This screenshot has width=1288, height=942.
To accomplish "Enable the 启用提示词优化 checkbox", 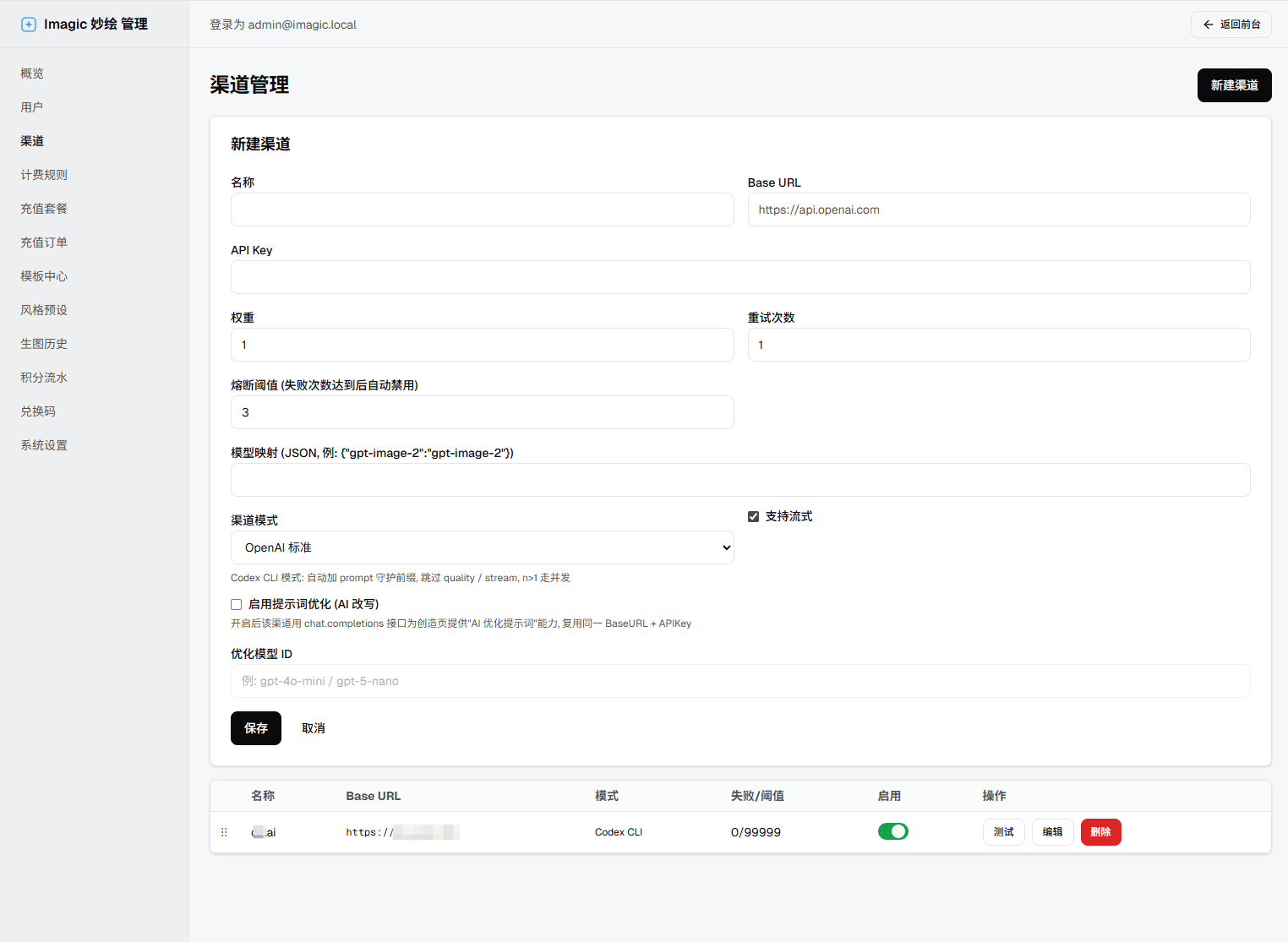I will point(237,604).
